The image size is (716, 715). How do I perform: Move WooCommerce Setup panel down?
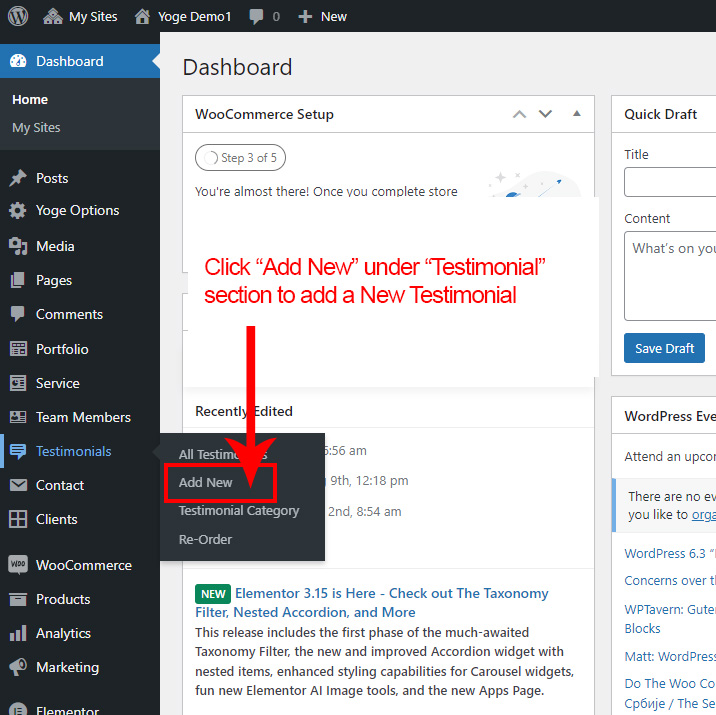pos(545,114)
